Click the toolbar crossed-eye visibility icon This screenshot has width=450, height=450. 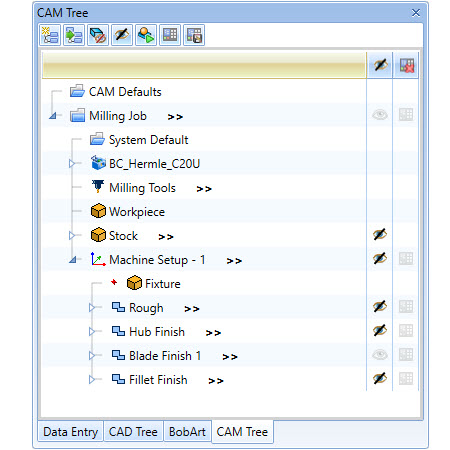[x=122, y=35]
